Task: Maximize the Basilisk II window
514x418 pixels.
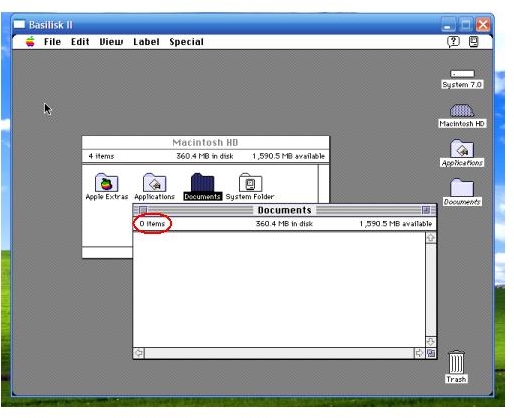Action: (x=466, y=25)
